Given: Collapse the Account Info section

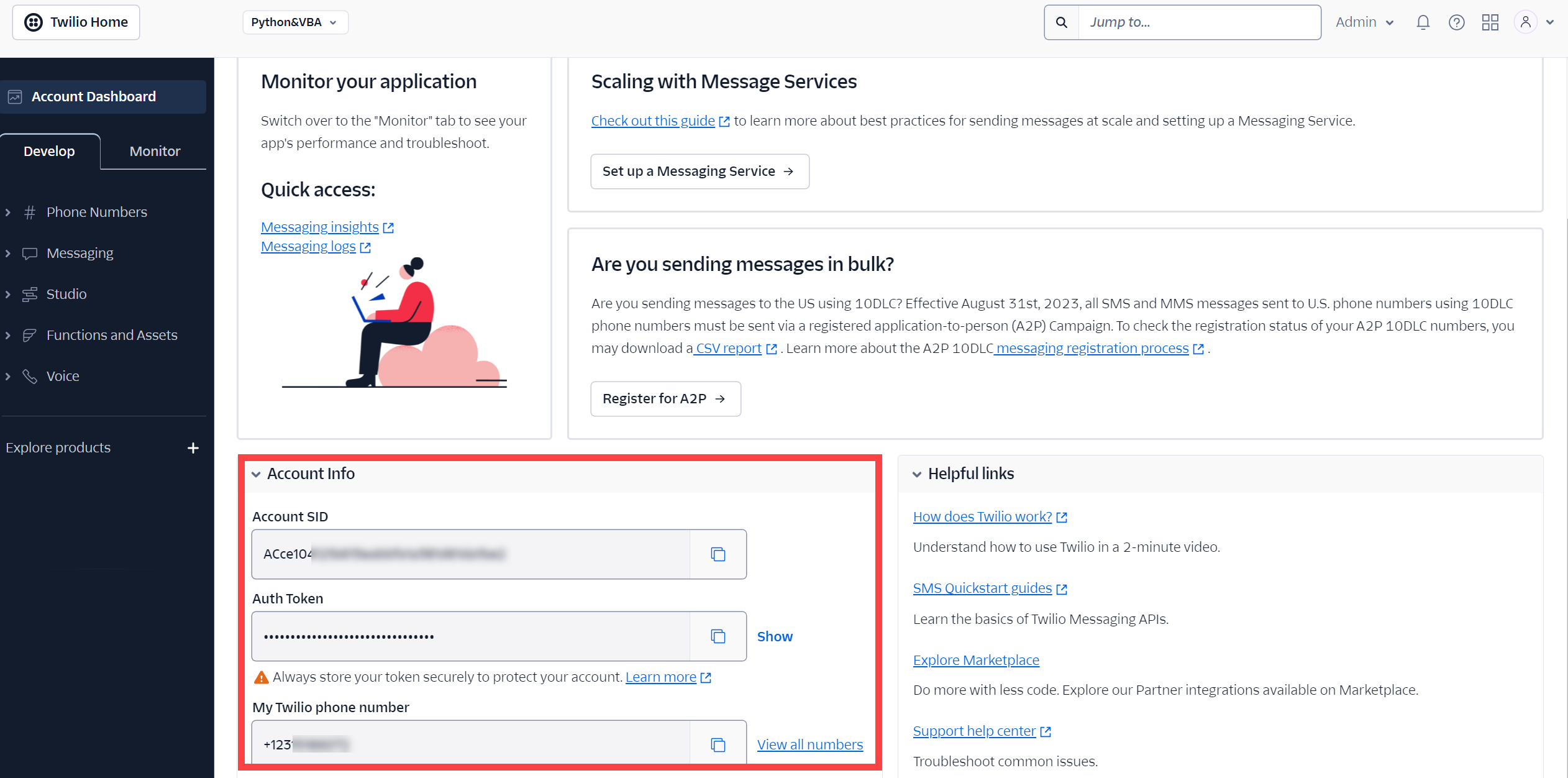Looking at the screenshot, I should coord(256,474).
